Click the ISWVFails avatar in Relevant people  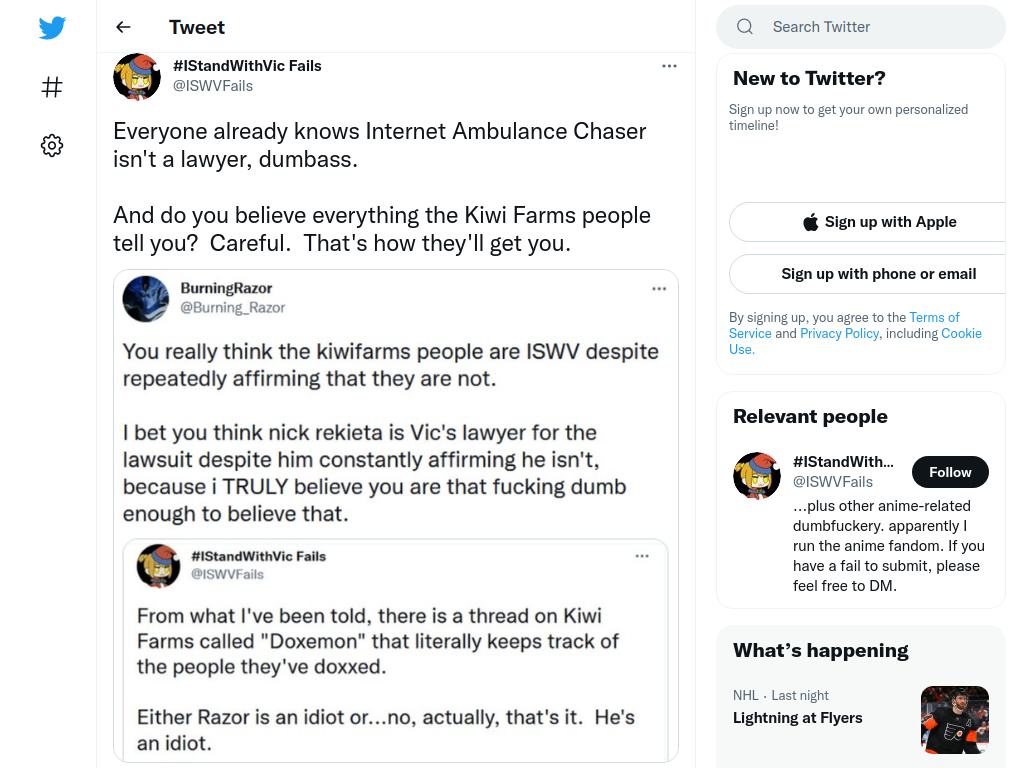pyautogui.click(x=756, y=476)
